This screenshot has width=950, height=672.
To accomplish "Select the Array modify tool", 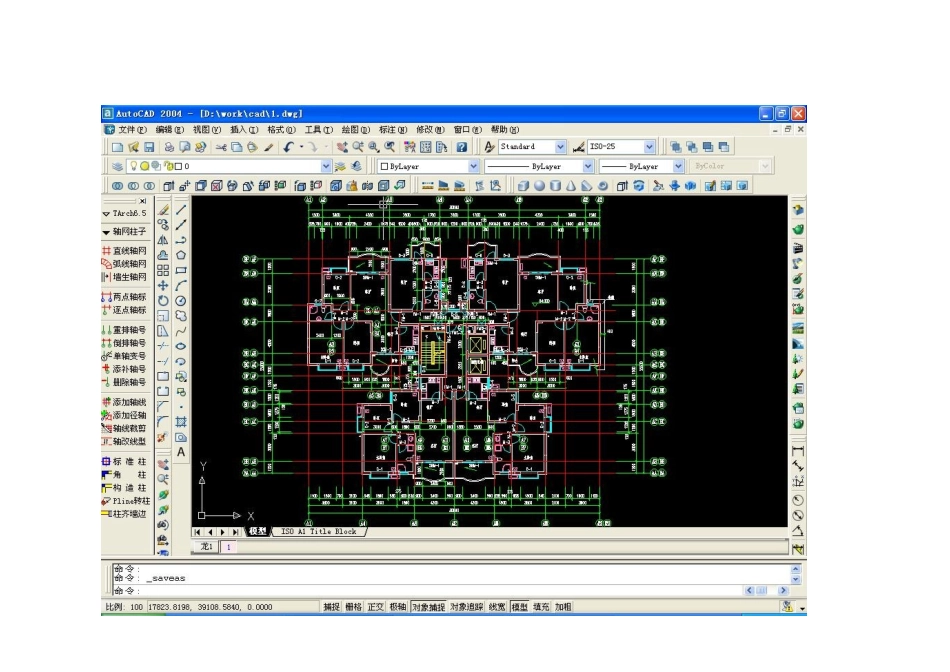I will [163, 270].
